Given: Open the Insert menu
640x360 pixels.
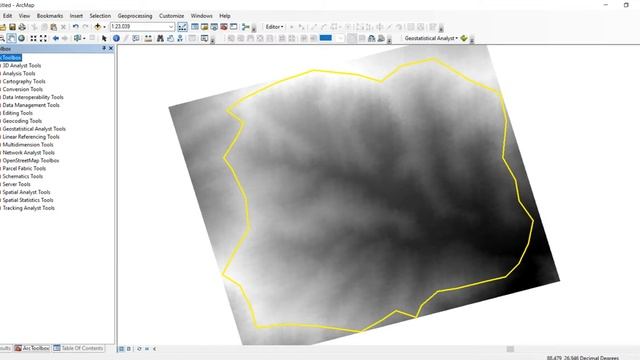Looking at the screenshot, I should point(76,16).
